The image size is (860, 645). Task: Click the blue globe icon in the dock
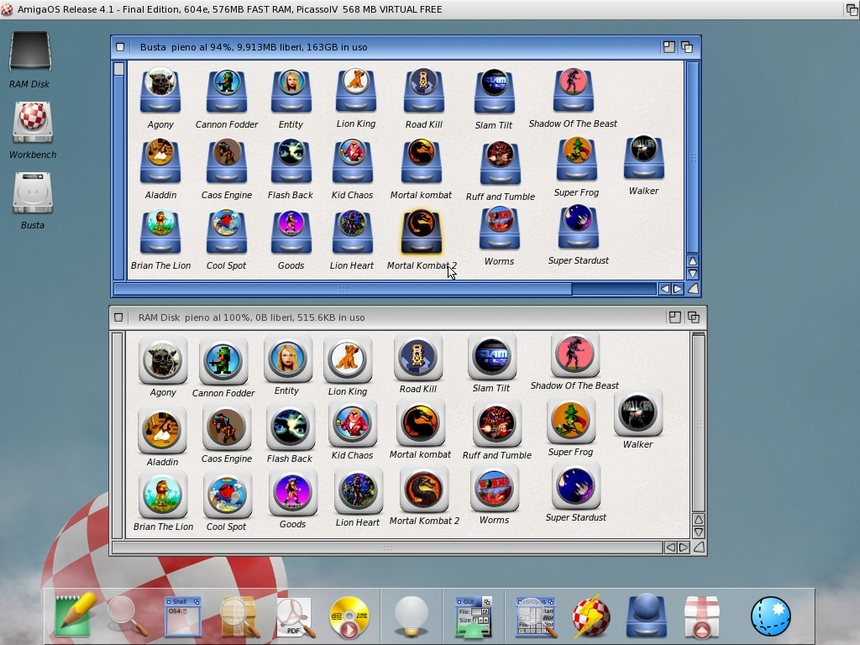coord(770,617)
